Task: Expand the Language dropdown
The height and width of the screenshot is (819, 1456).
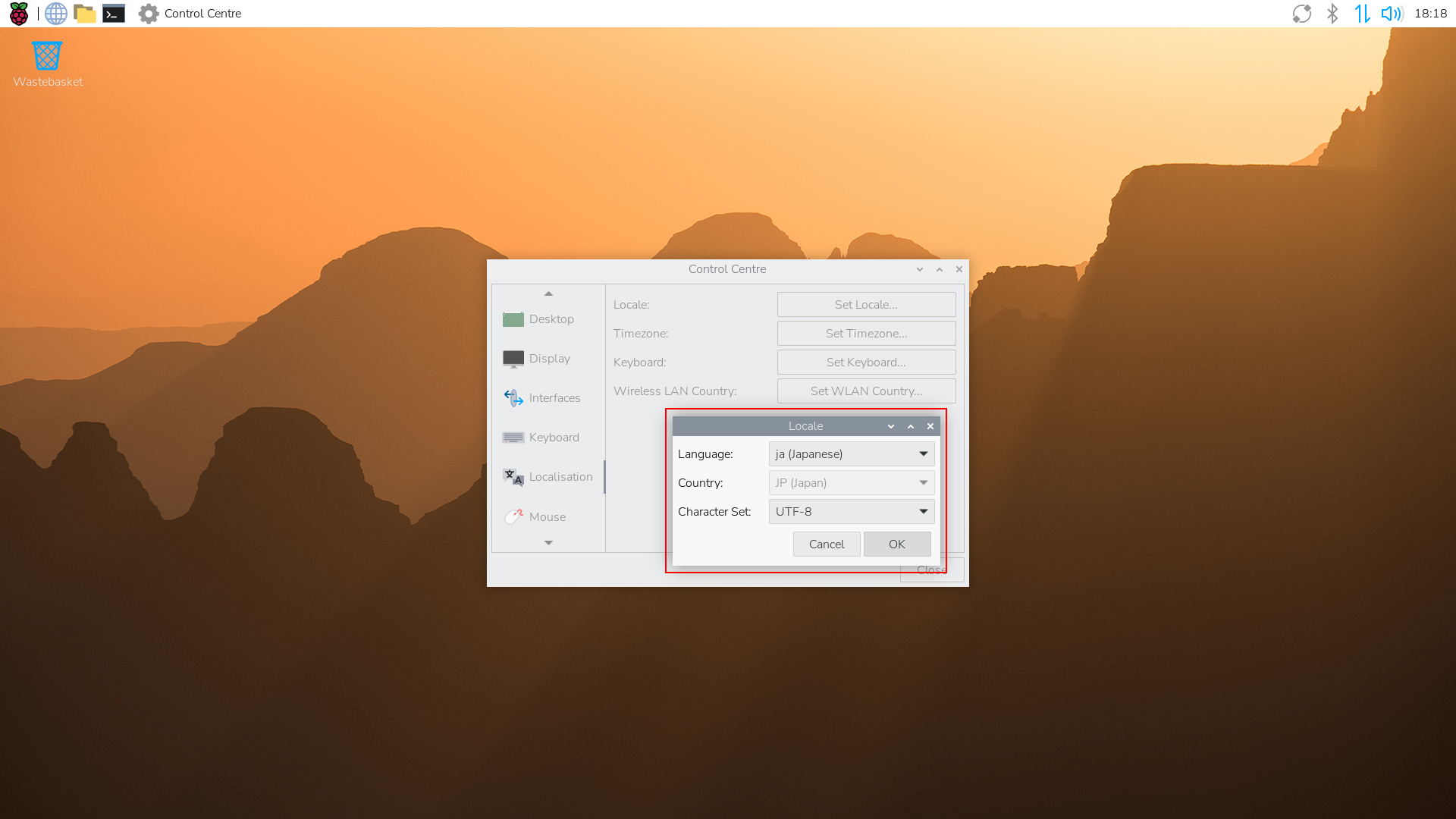Action: (851, 454)
